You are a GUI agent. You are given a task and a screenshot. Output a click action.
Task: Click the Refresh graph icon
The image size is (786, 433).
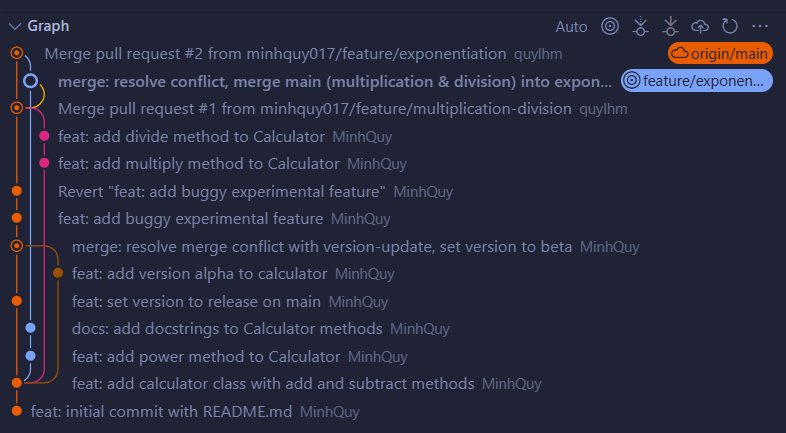pyautogui.click(x=729, y=26)
